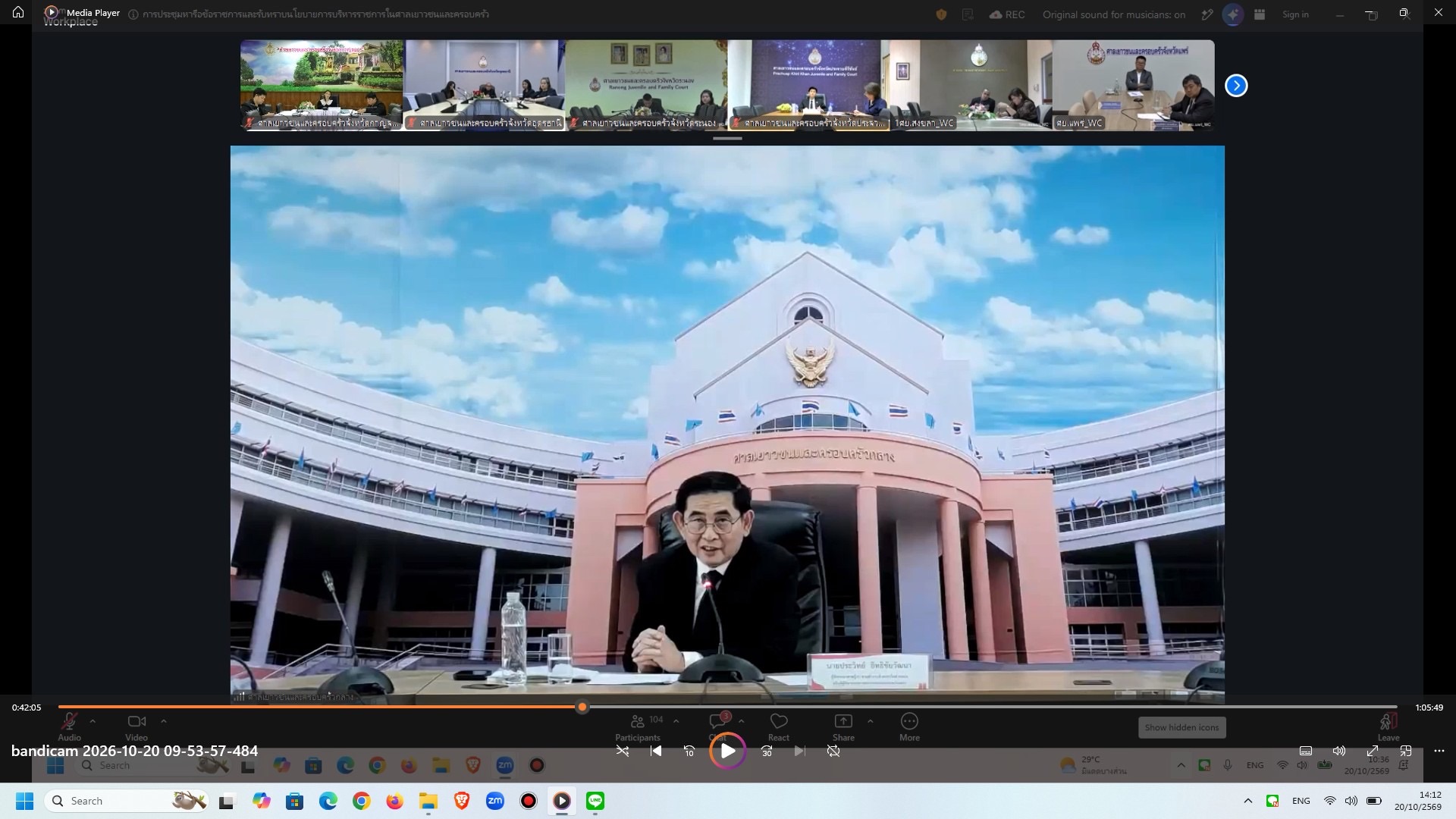Open the Windows Start menu
Image resolution: width=1456 pixels, height=819 pixels.
pos(24,801)
